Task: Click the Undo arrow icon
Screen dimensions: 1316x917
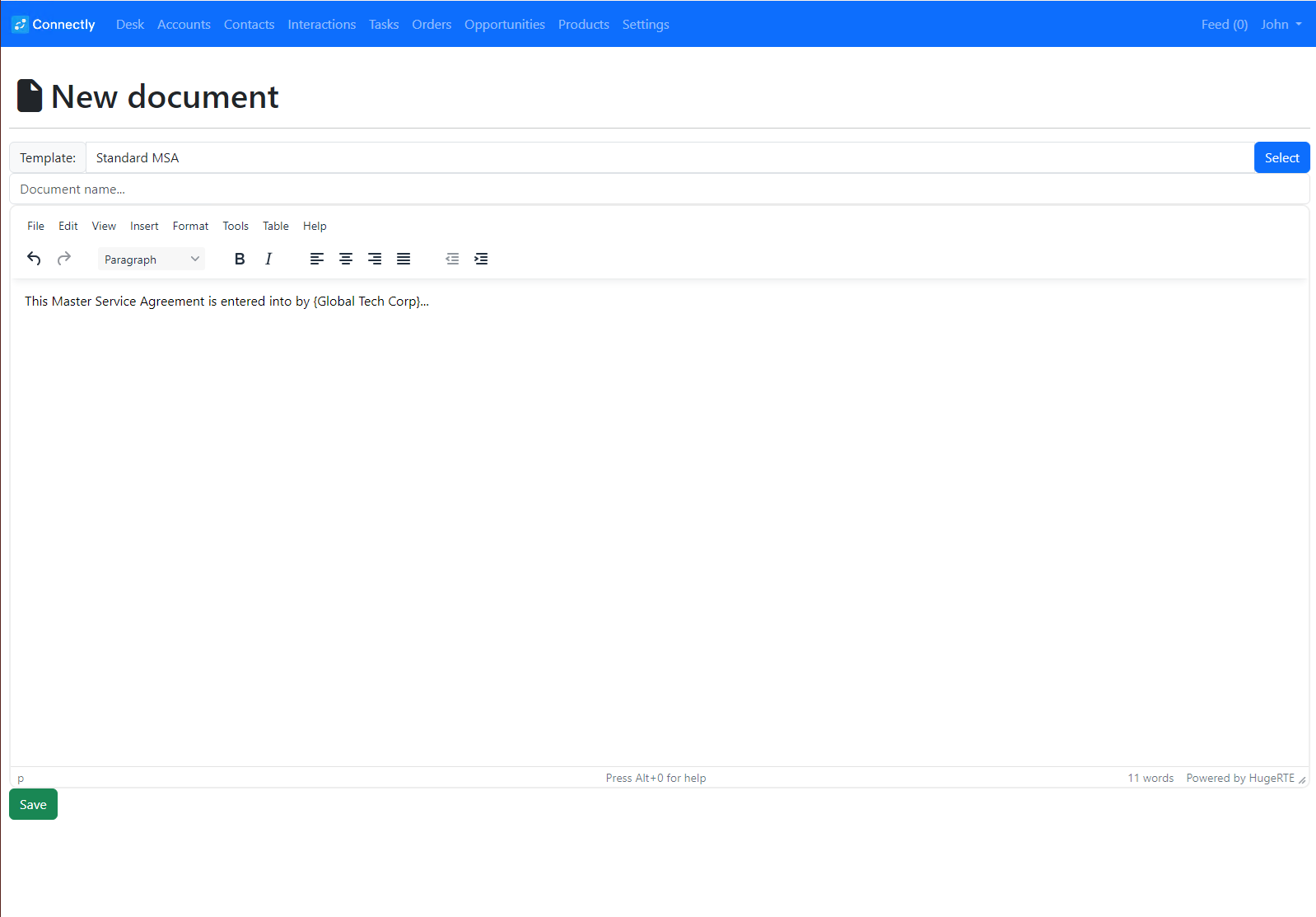Action: point(34,259)
